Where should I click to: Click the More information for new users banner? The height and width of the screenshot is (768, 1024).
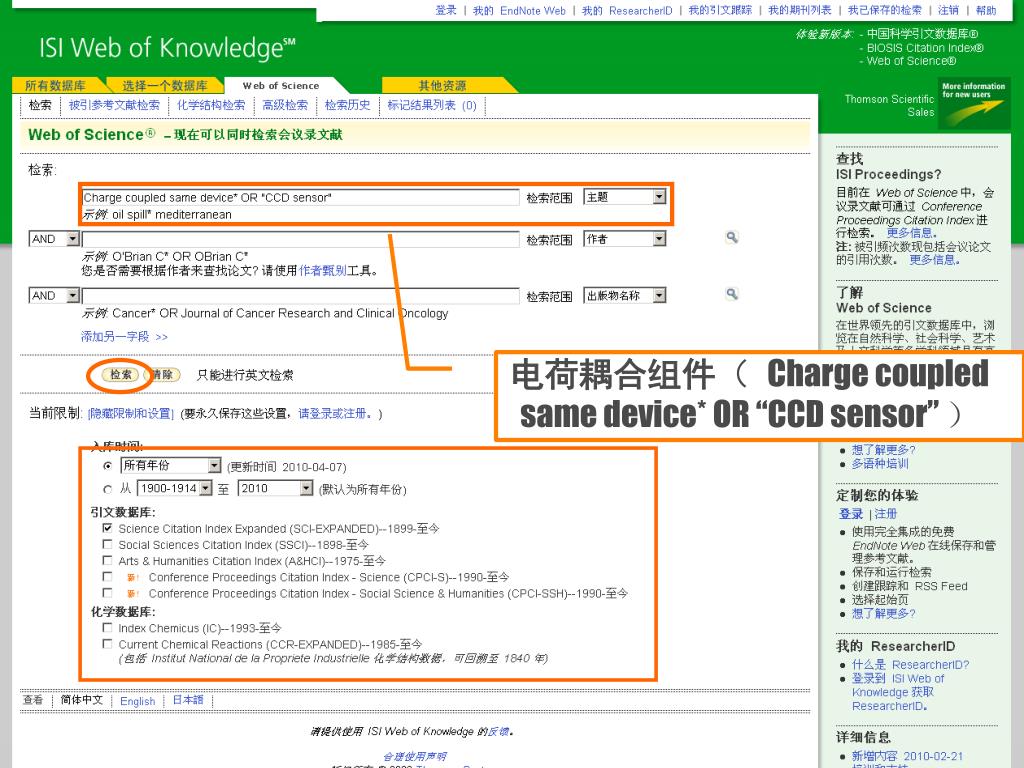[x=973, y=104]
